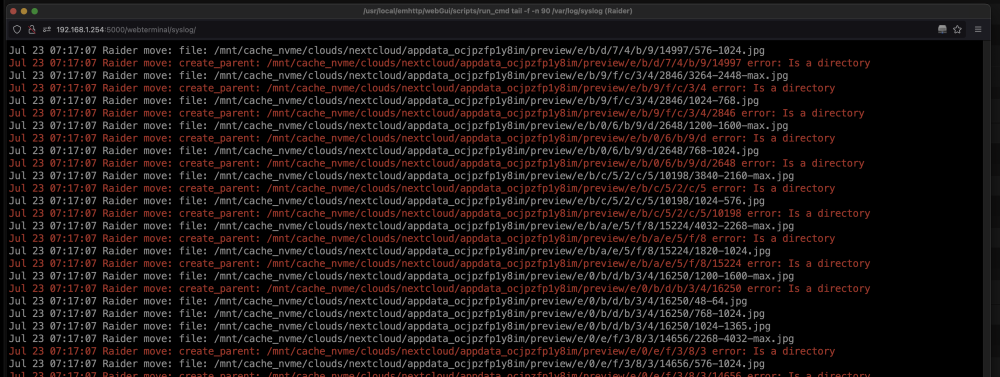
Task: Click the log line ending '10198/3840-2160-max.jpg'
Action: 402,176
